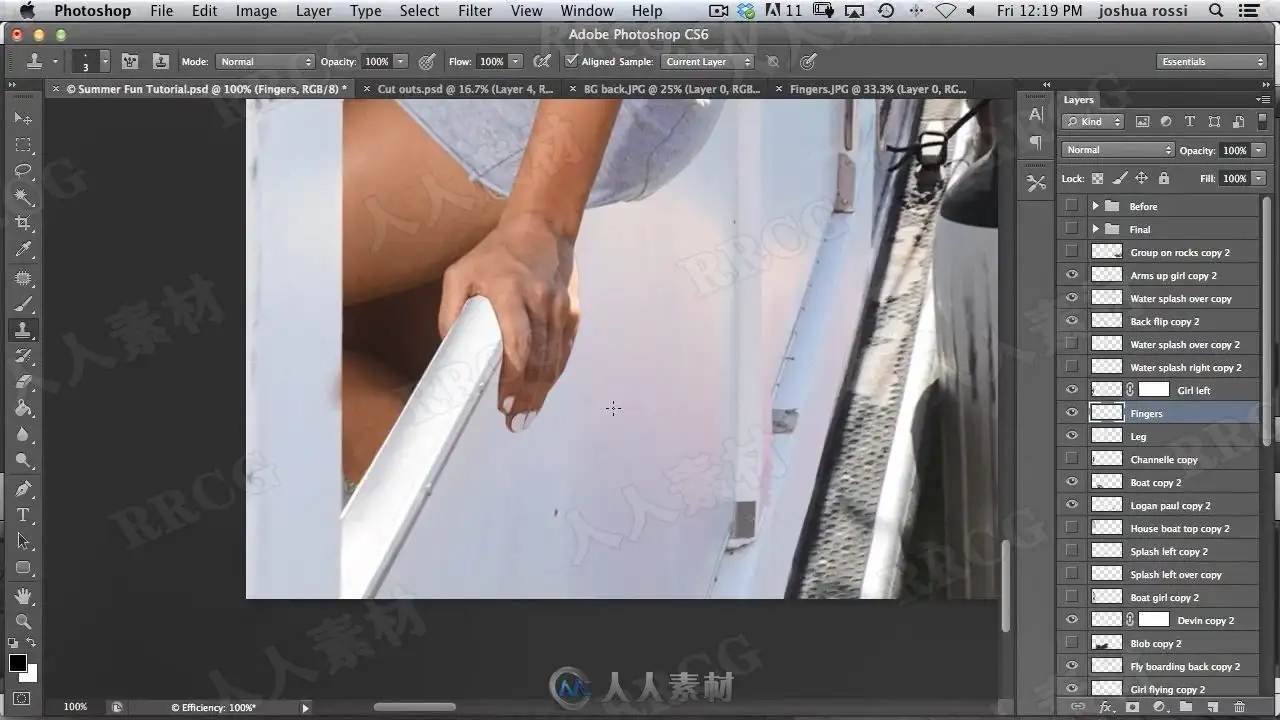Open the layer blend mode dropdown
Viewport: 1280px width, 720px height.
1118,150
